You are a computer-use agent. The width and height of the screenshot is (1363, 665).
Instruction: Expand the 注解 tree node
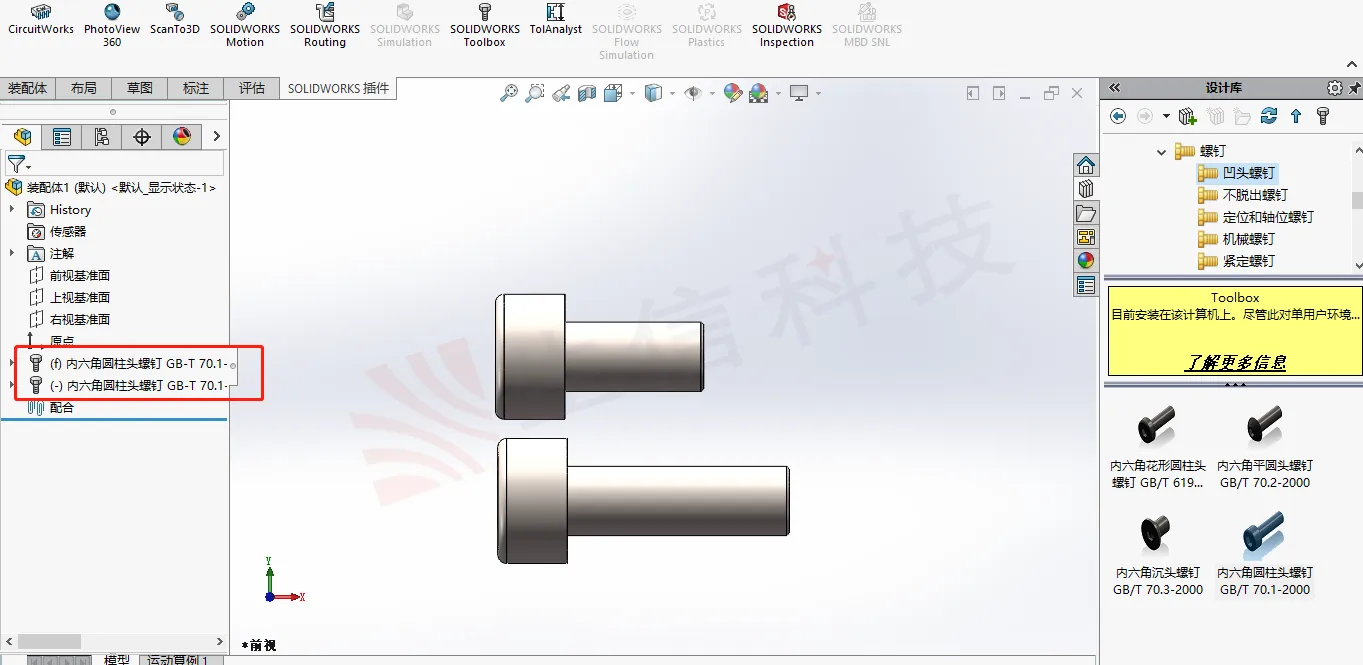tap(12, 253)
